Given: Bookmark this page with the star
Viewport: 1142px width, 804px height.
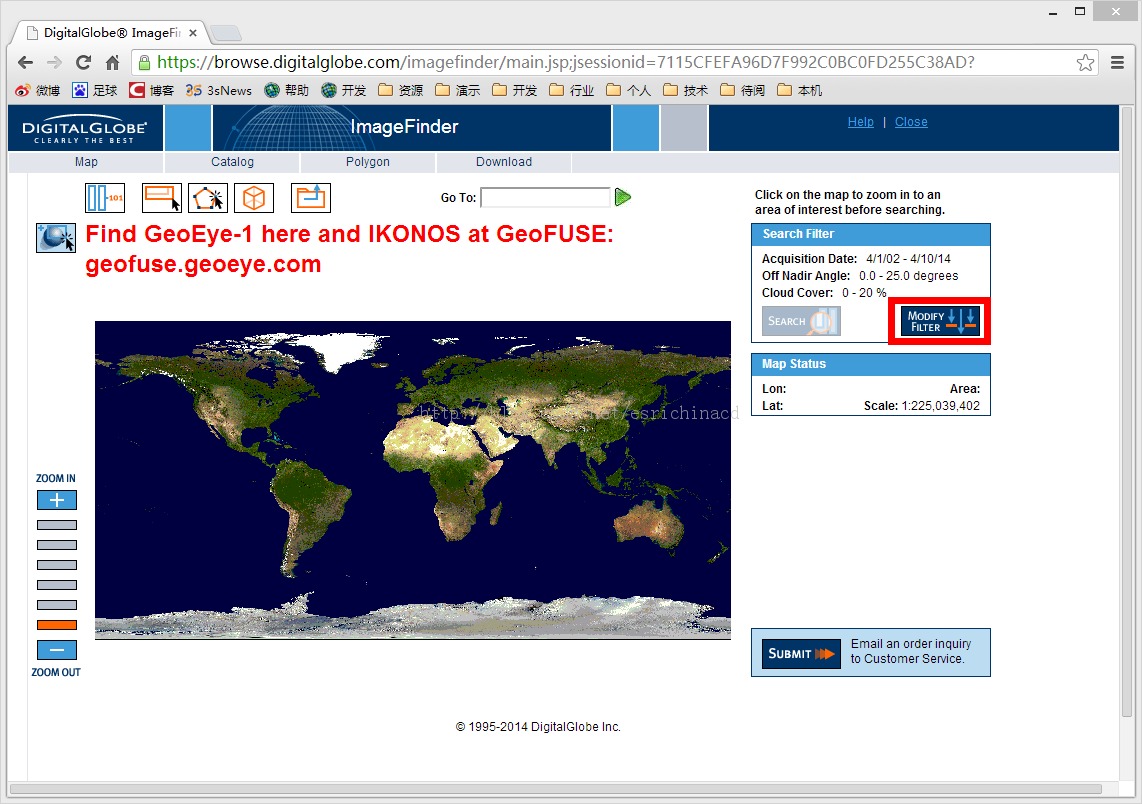Looking at the screenshot, I should click(1085, 63).
